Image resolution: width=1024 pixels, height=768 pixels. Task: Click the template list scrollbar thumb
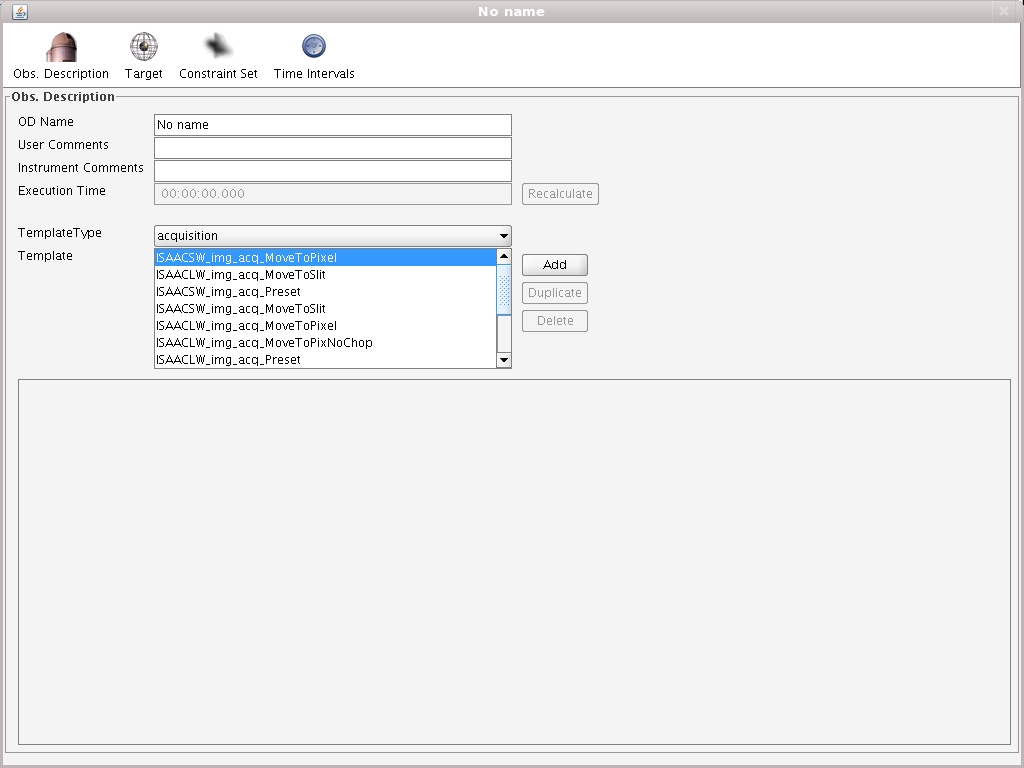click(x=504, y=289)
